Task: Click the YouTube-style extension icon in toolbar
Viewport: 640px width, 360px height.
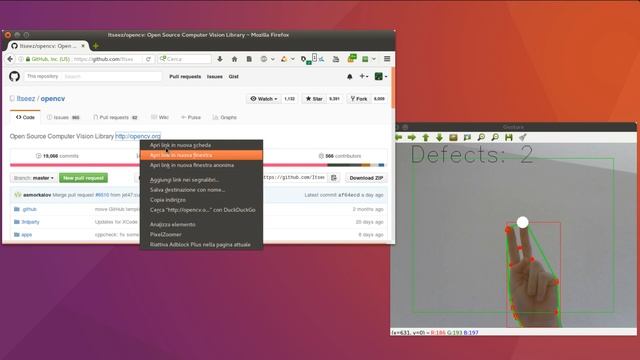Action: [x=336, y=59]
